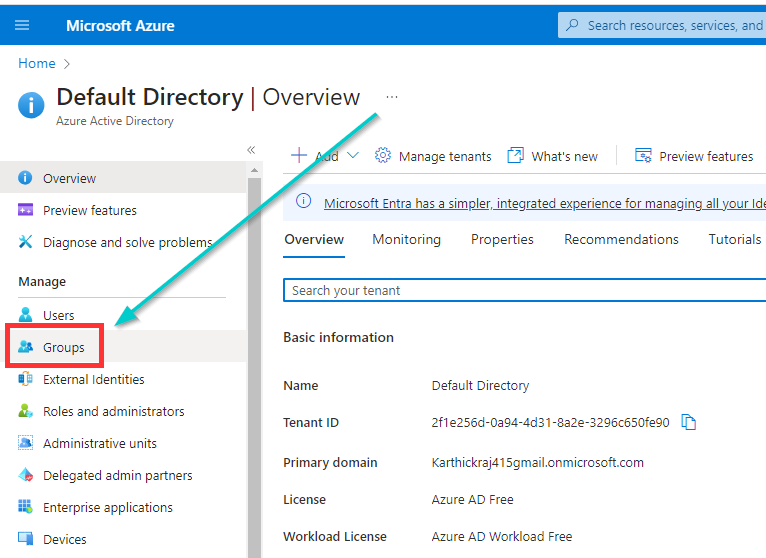Click What's new external link icon
The height and width of the screenshot is (558, 766).
[x=515, y=155]
